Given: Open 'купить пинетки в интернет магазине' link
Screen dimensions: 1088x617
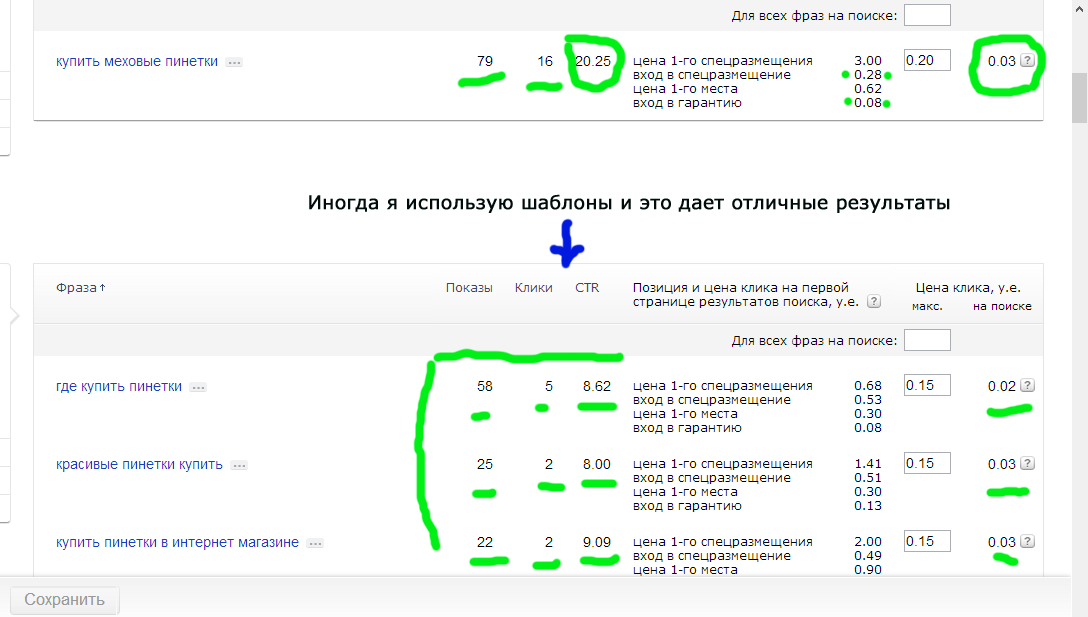Looking at the screenshot, I should point(177,542).
